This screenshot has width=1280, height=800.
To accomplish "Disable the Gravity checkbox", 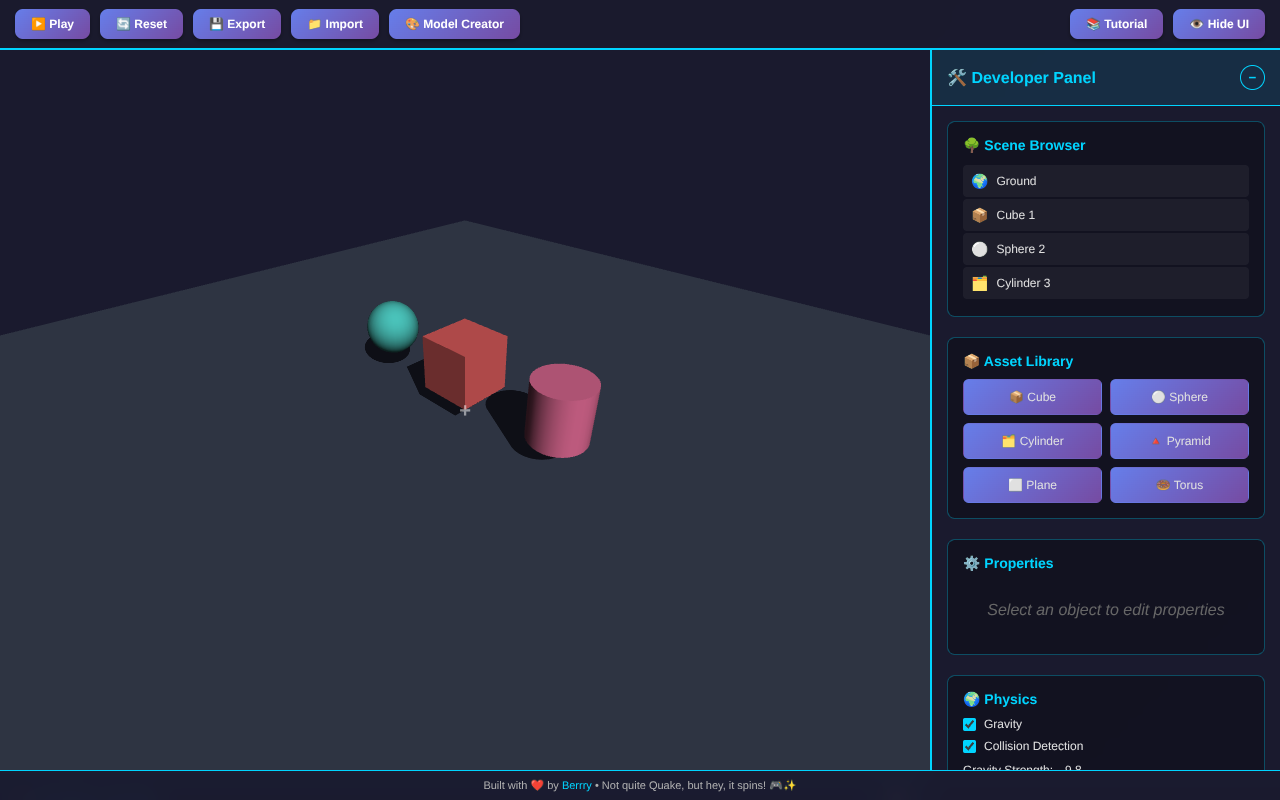I will click(969, 724).
